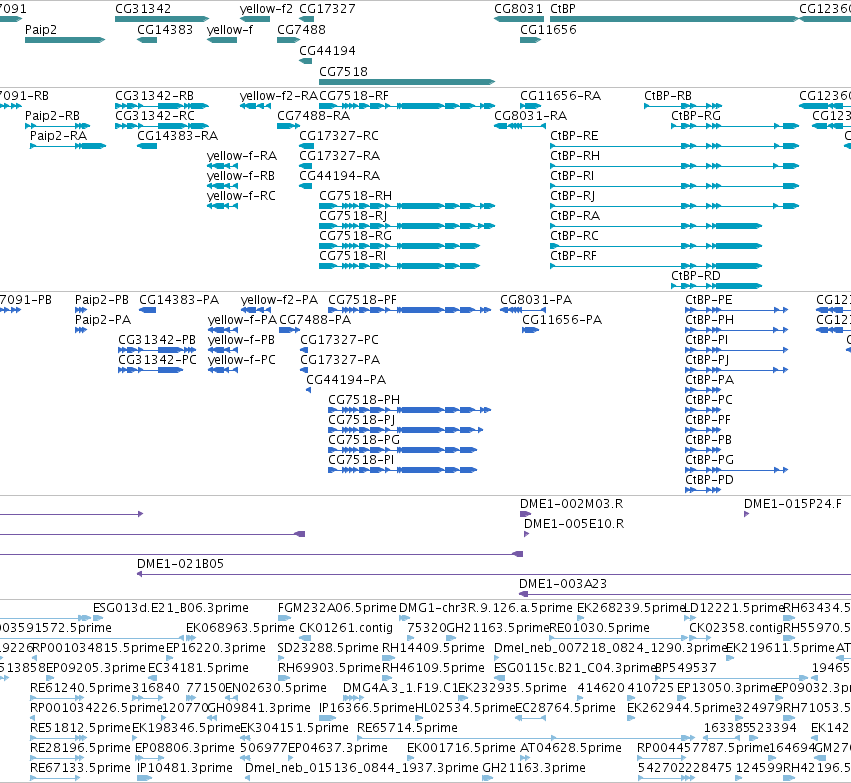Image resolution: width=851 pixels, height=783 pixels.
Task: Select BAC end DME1-015P24.F
Action: [747, 514]
